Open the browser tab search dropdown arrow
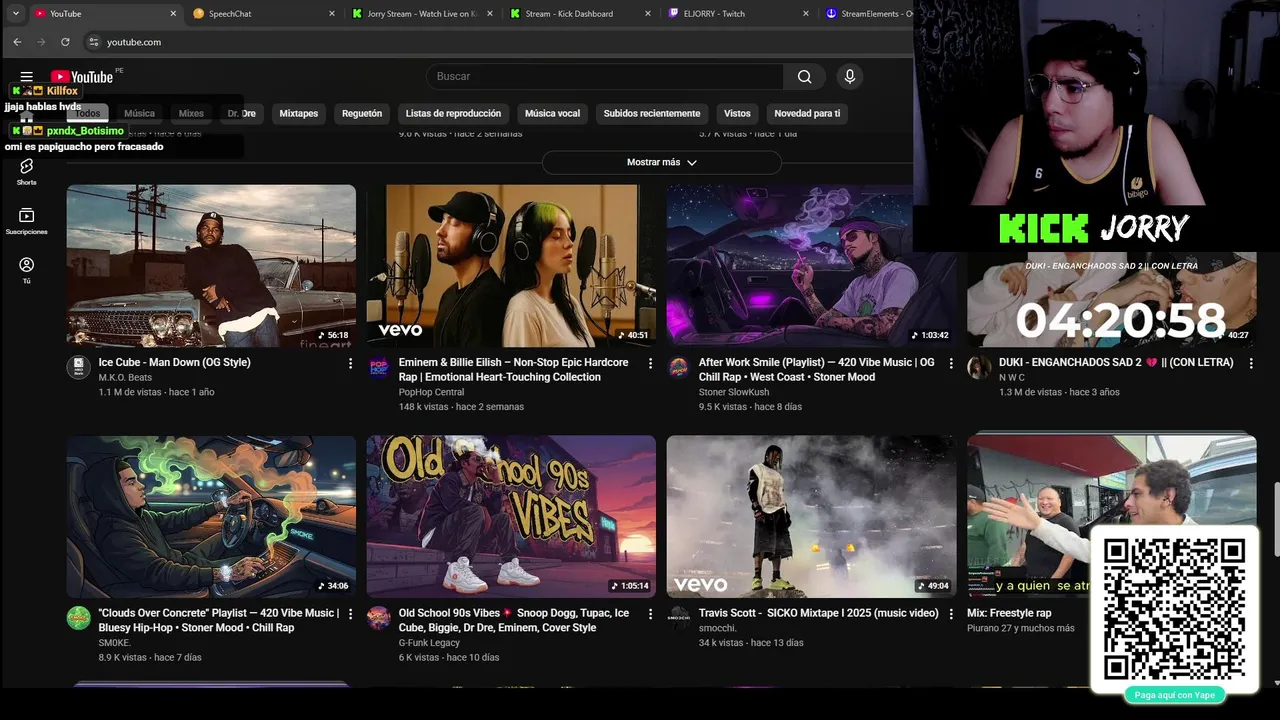This screenshot has width=1280, height=720. point(16,14)
